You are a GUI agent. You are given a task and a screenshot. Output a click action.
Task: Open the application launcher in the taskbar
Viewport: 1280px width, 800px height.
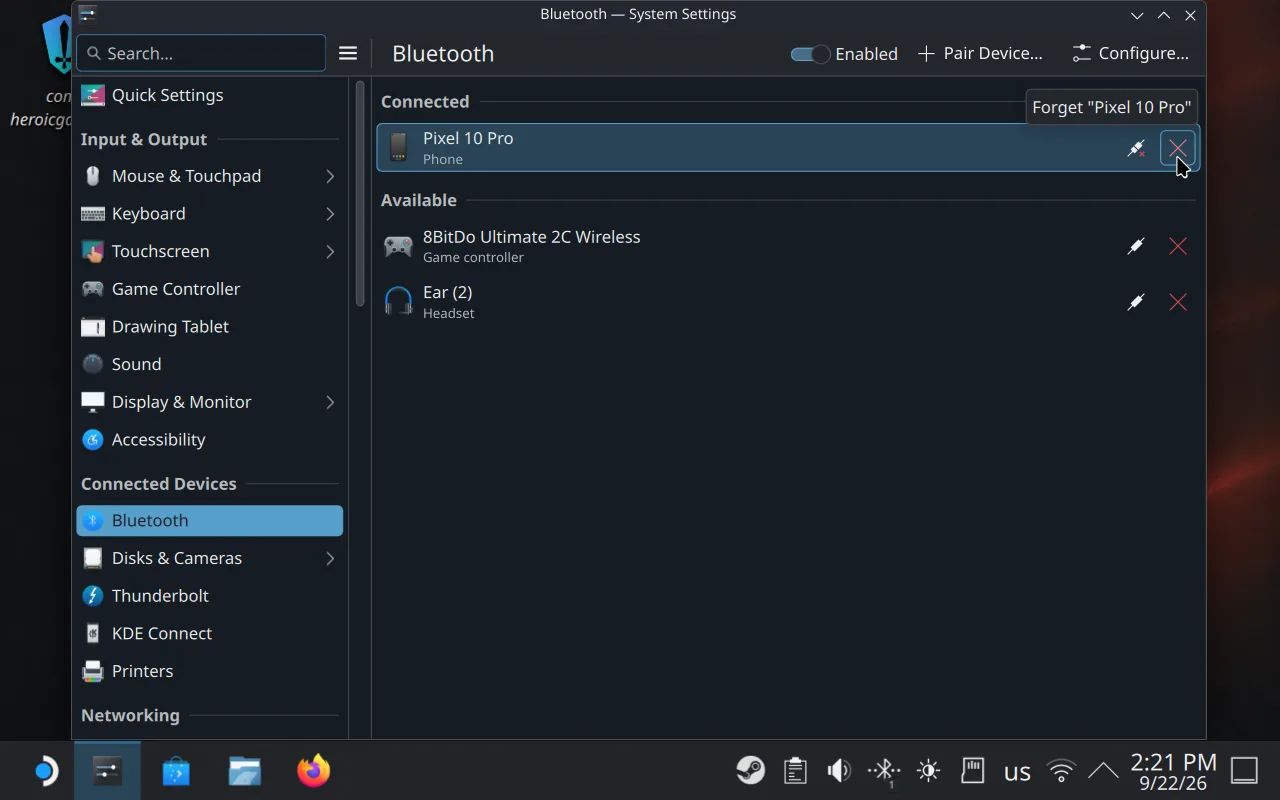46,771
